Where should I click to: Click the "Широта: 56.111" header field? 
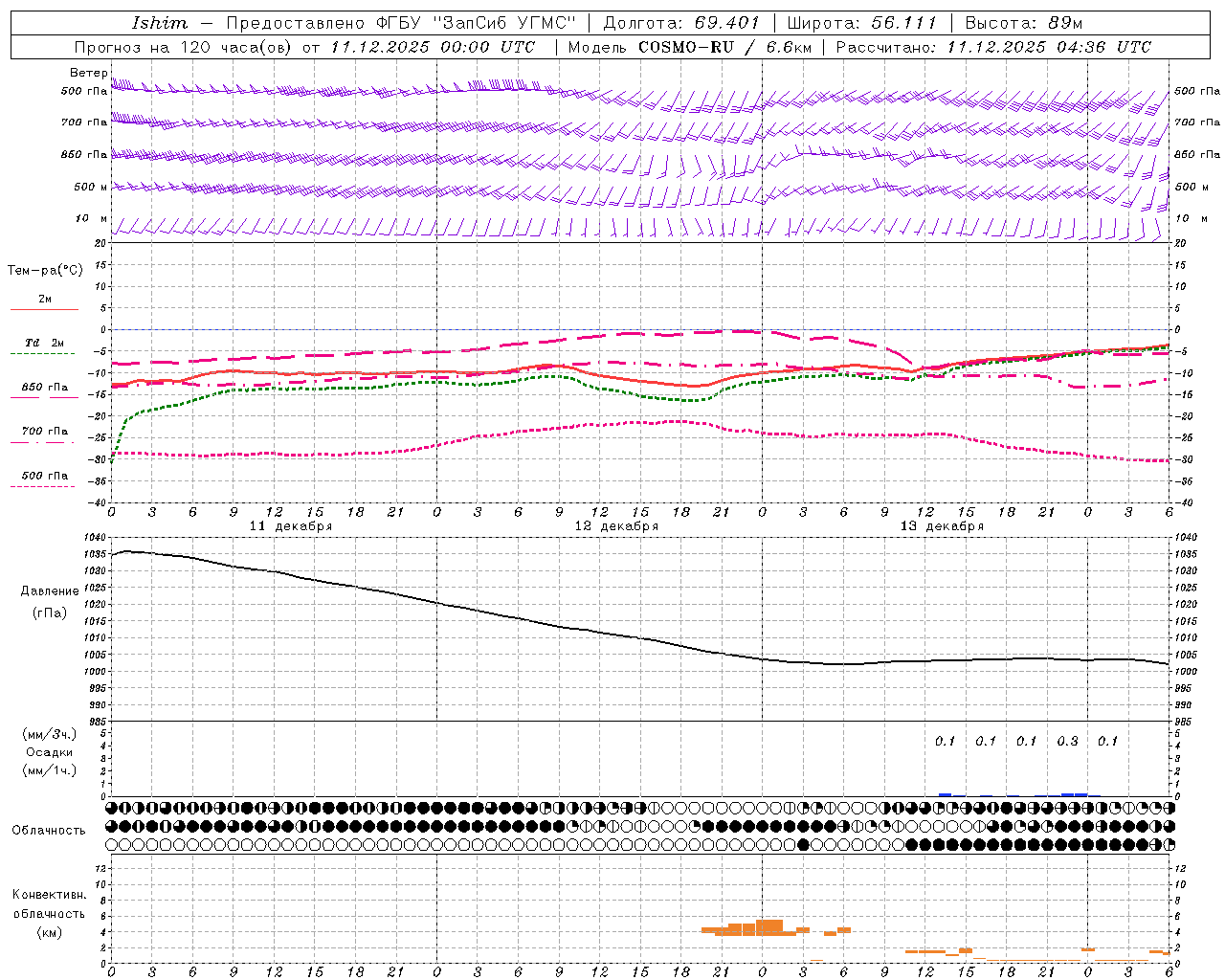(x=861, y=23)
